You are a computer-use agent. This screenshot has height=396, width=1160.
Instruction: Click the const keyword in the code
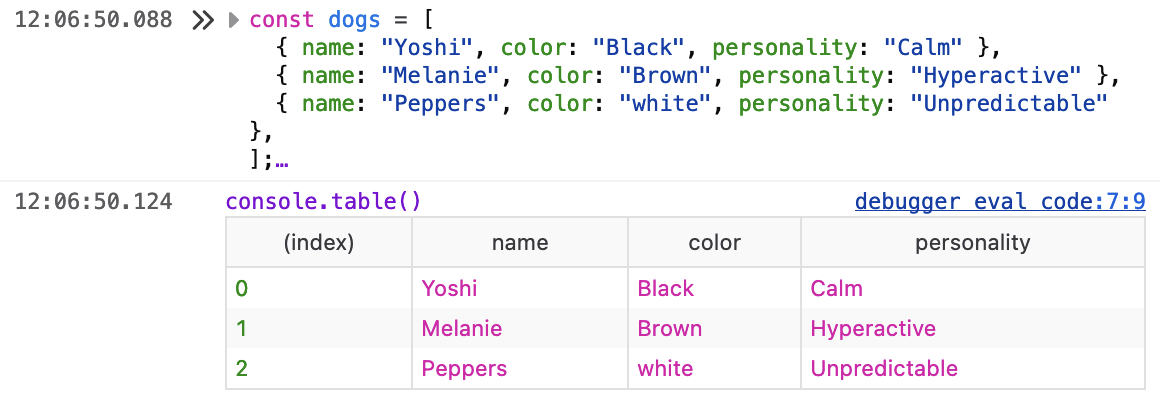[281, 20]
